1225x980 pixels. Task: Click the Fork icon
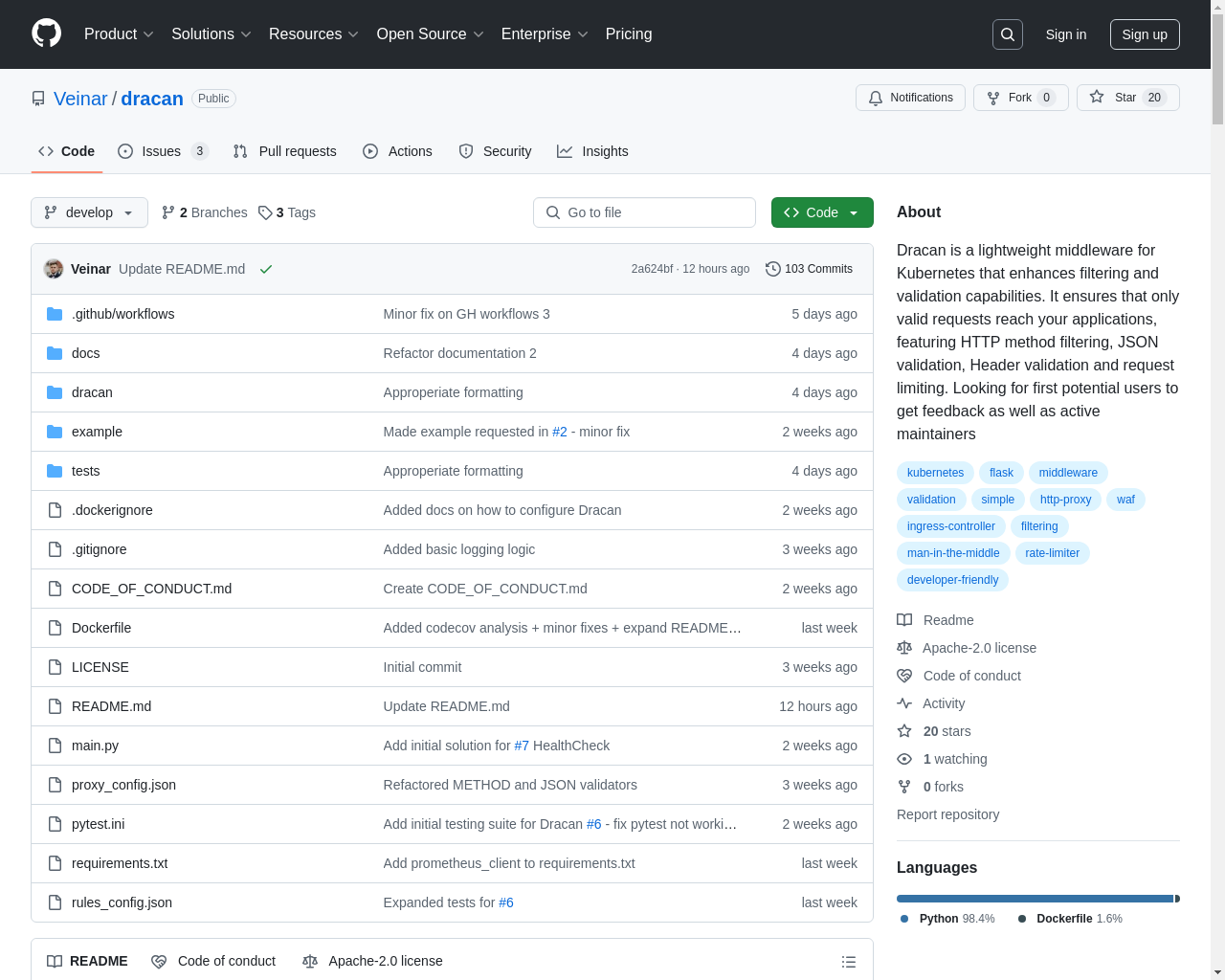[993, 98]
